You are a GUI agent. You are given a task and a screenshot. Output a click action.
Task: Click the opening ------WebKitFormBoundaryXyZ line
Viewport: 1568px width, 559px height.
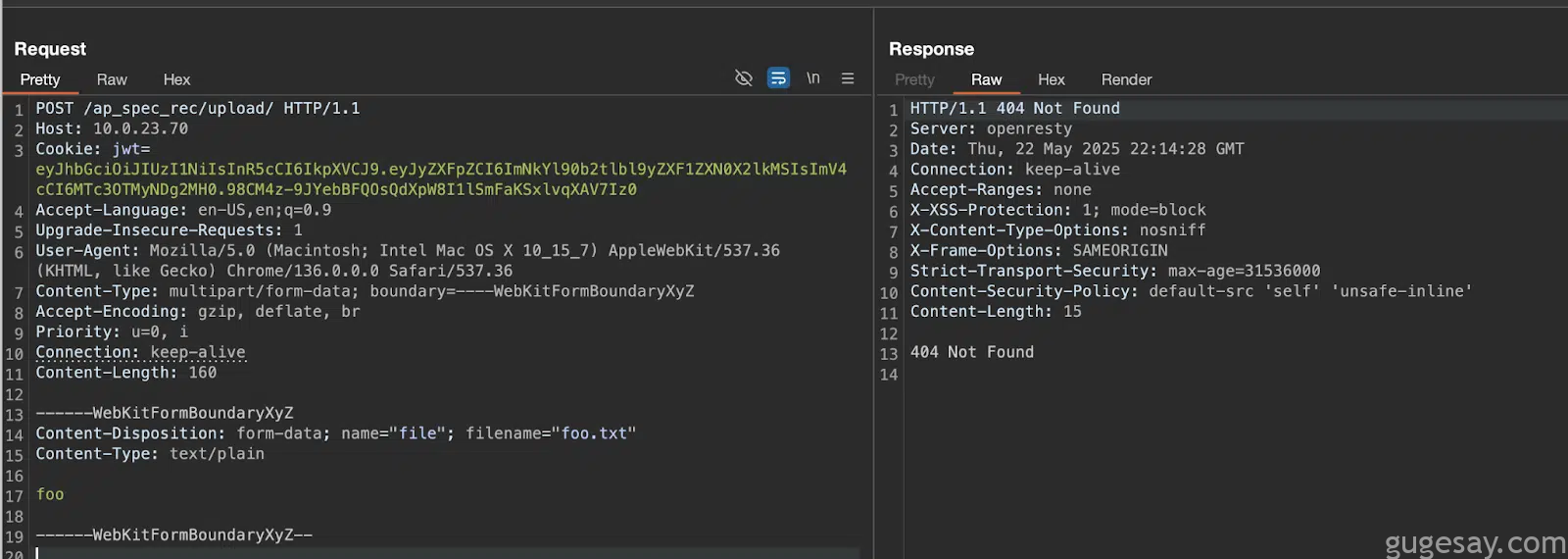[x=165, y=414]
